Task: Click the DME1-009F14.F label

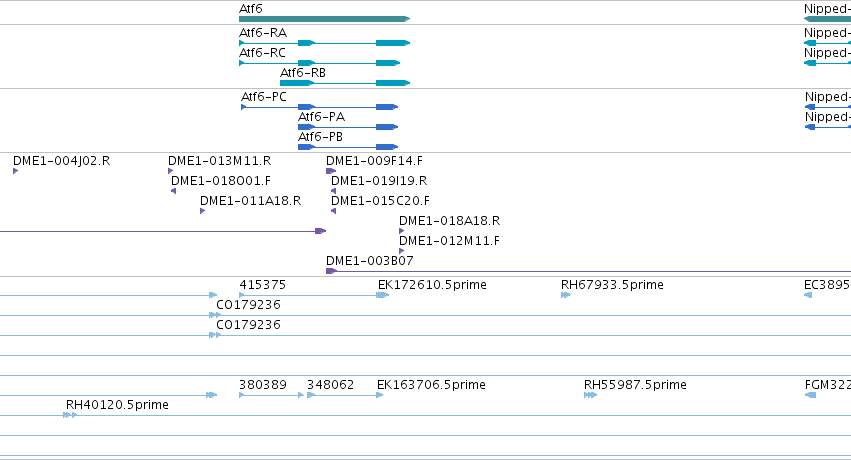Action: pyautogui.click(x=374, y=161)
